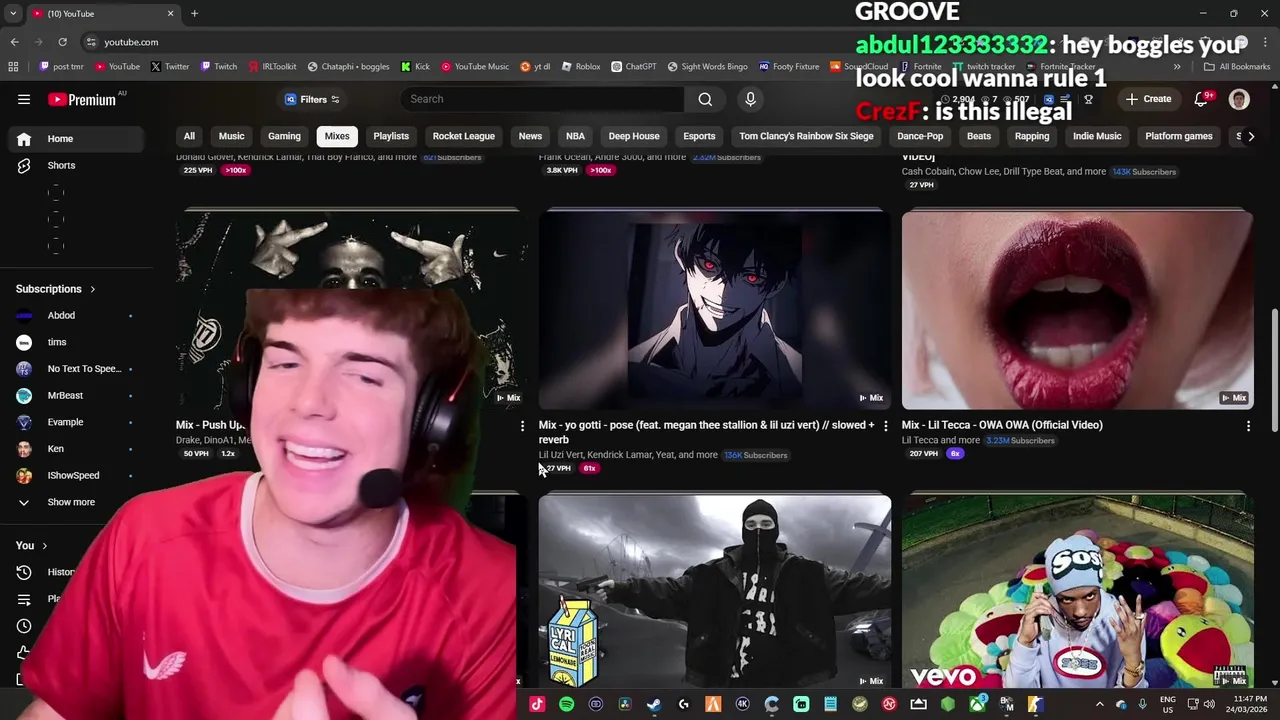Viewport: 1280px width, 720px height.
Task: Open IShowSpeed subscription channel
Action: [75, 475]
